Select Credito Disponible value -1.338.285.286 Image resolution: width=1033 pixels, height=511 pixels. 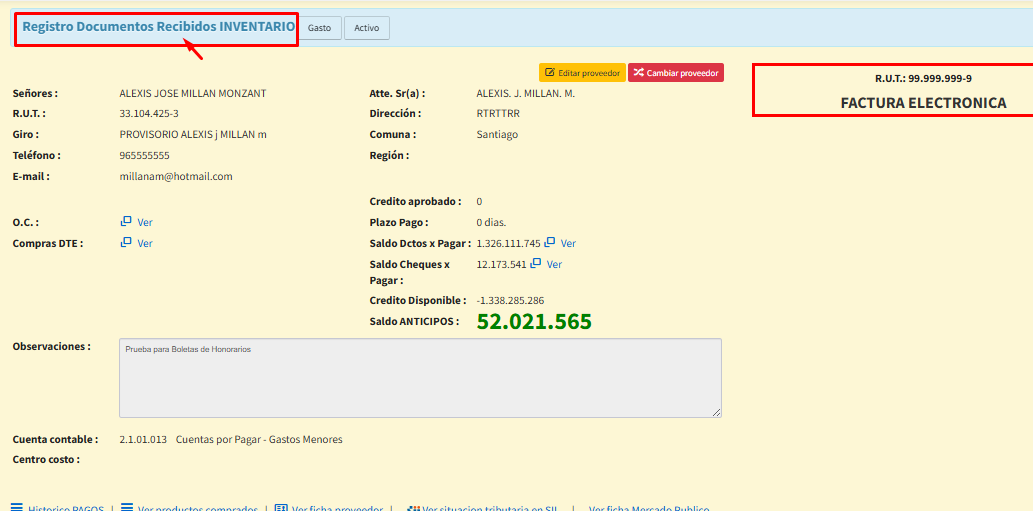(x=510, y=301)
